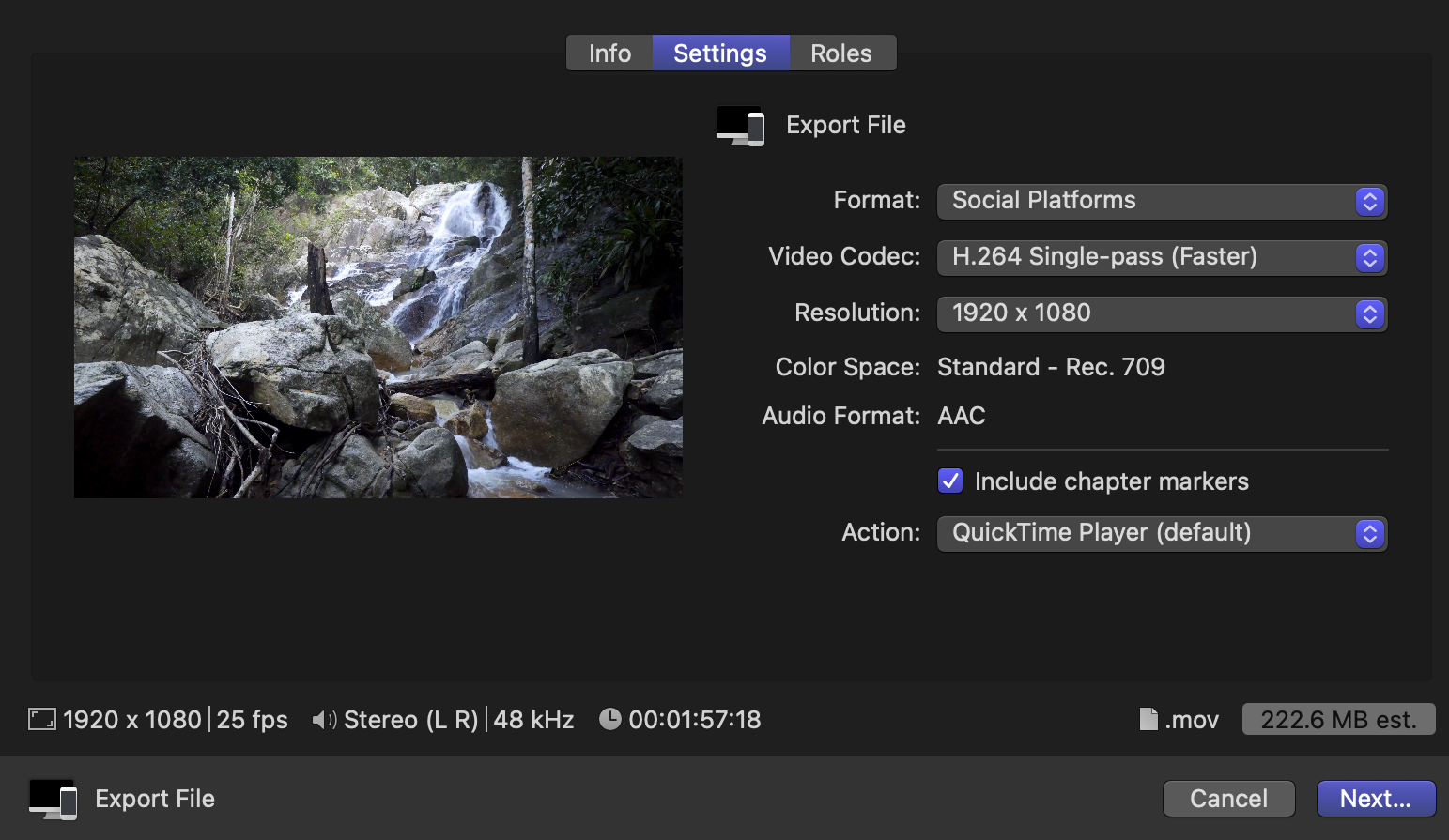Click the 25 fps status text
Image resolution: width=1449 pixels, height=840 pixels.
coord(253,720)
